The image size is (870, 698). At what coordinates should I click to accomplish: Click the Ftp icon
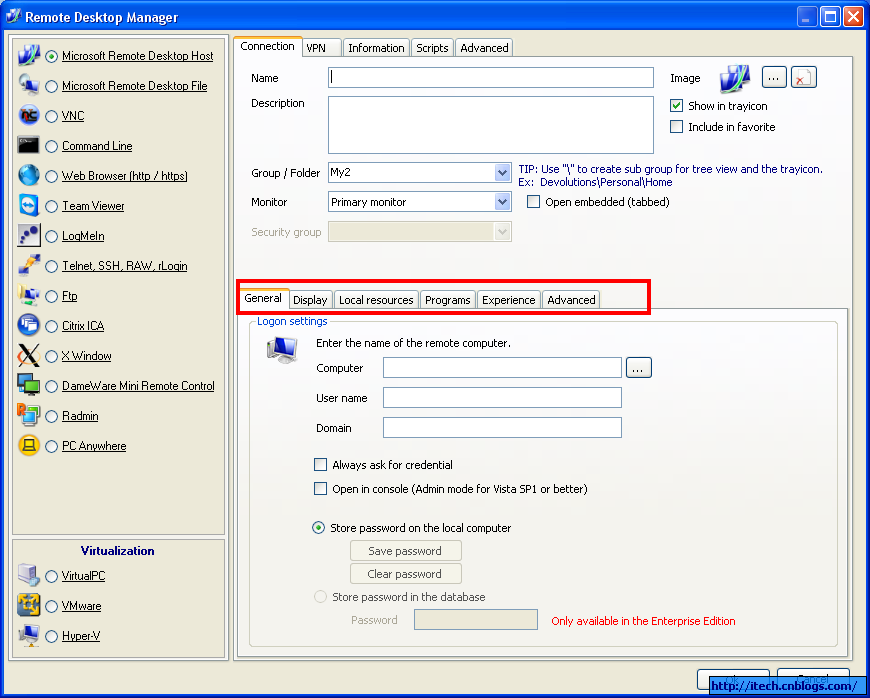pos(29,295)
